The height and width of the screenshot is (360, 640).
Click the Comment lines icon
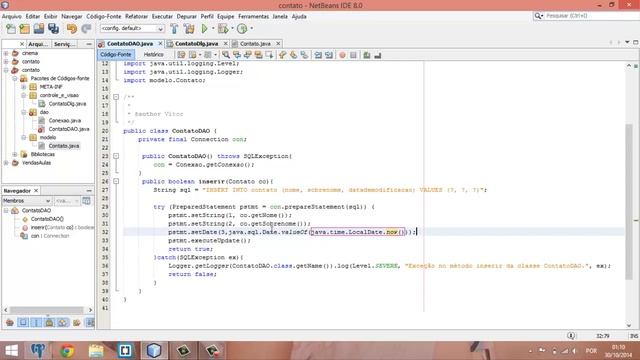367,55
